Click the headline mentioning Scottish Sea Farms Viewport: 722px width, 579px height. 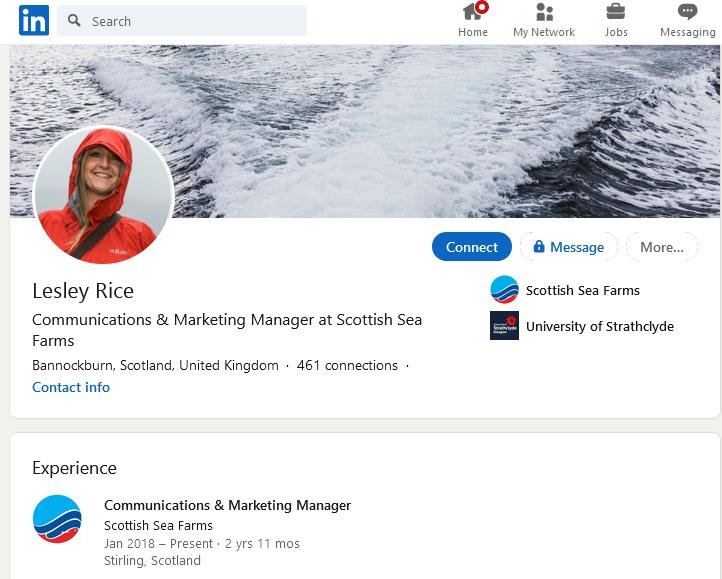[x=227, y=330]
